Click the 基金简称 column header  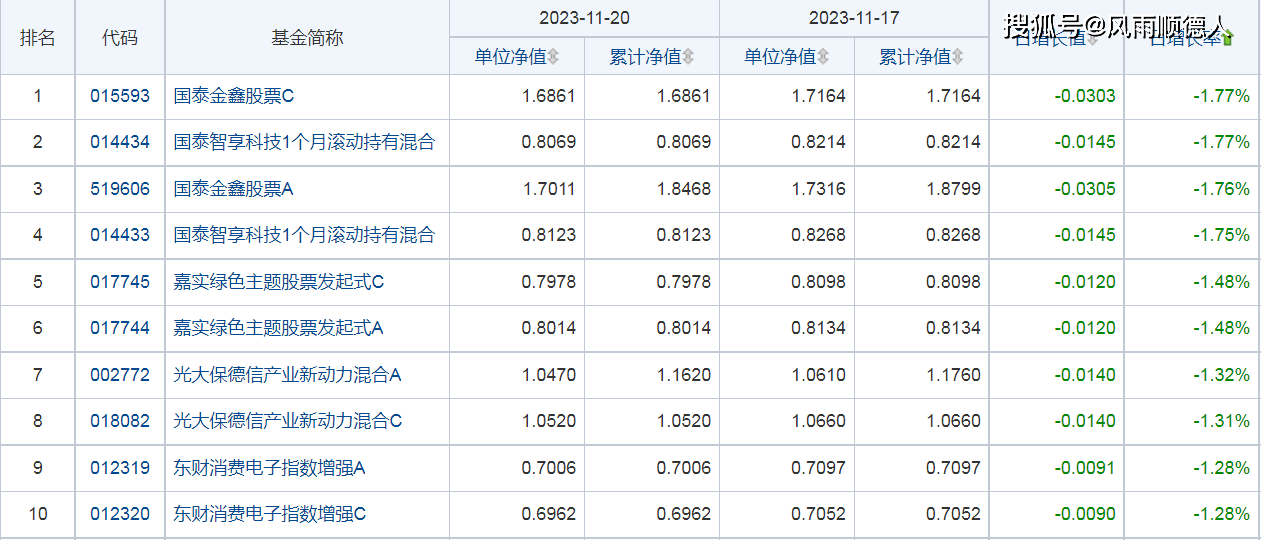[307, 38]
